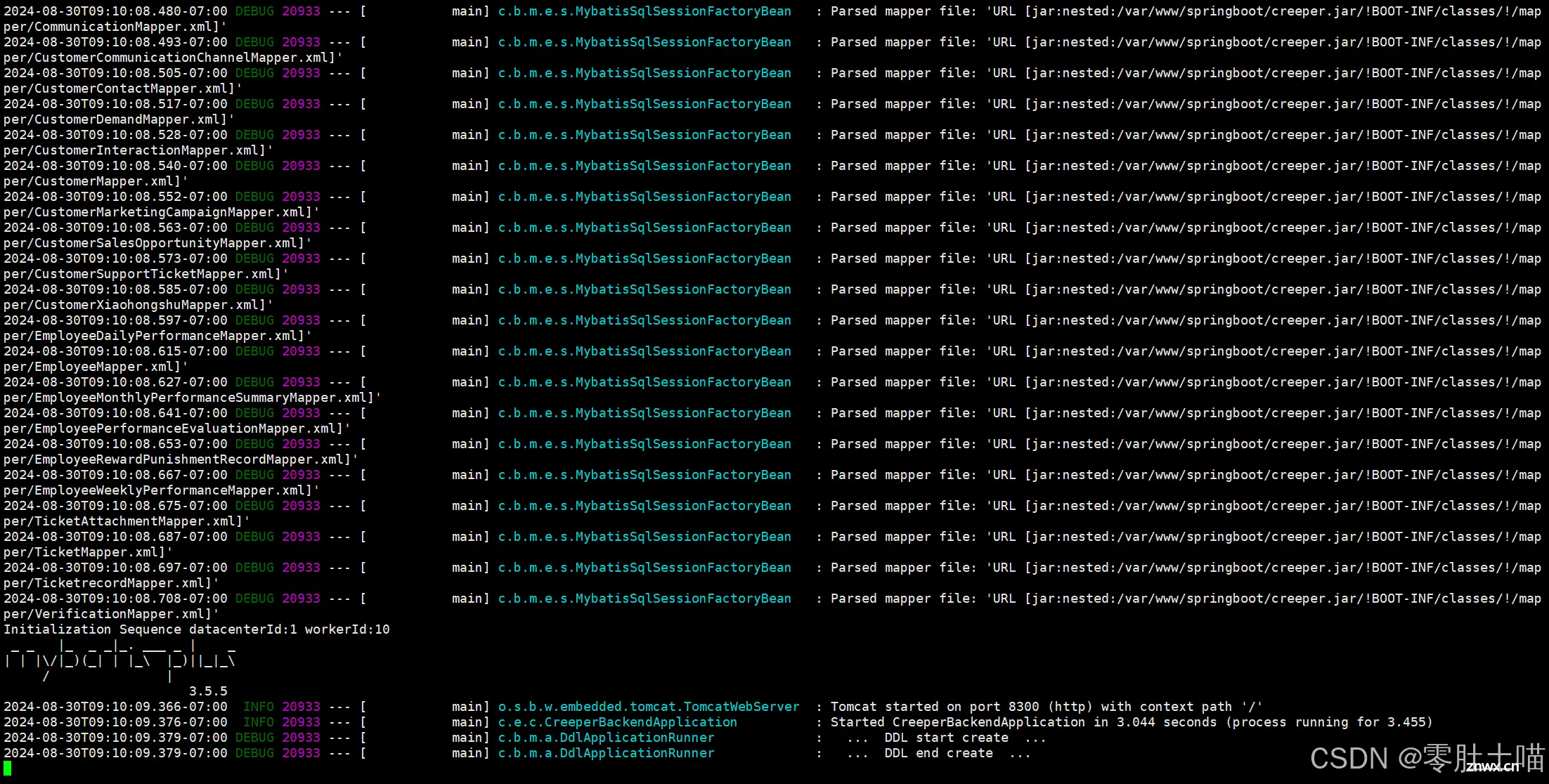Click timestamp '2024-08-30T09:10:08.708-07:00'

click(115, 599)
